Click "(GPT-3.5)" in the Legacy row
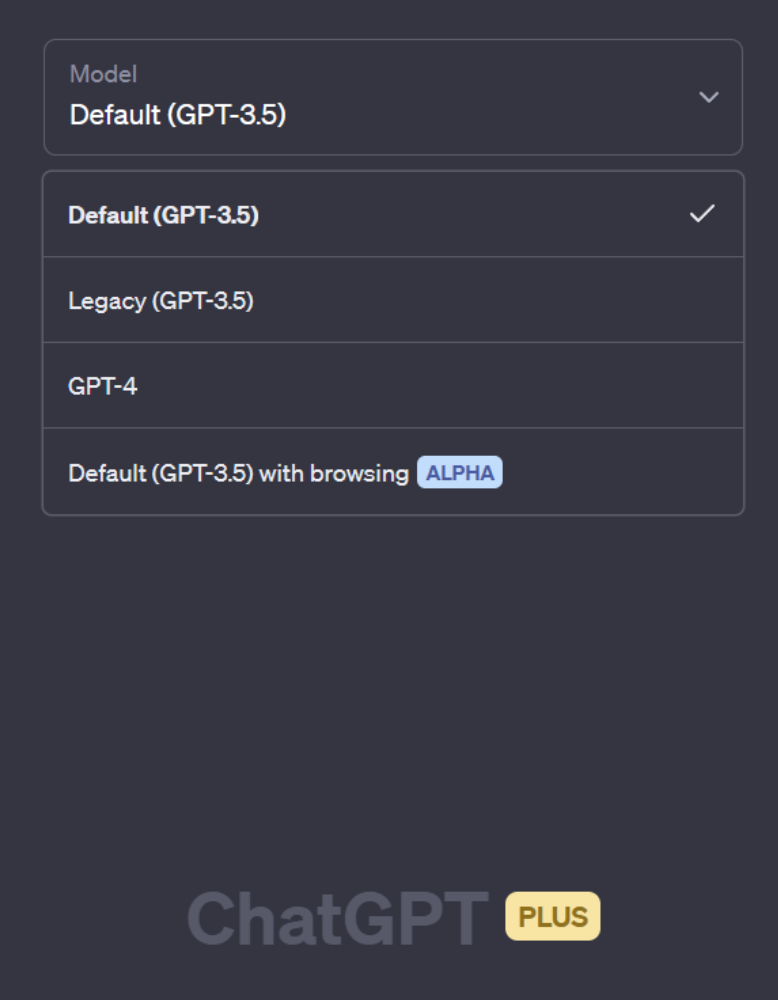The image size is (778, 1000). click(202, 300)
